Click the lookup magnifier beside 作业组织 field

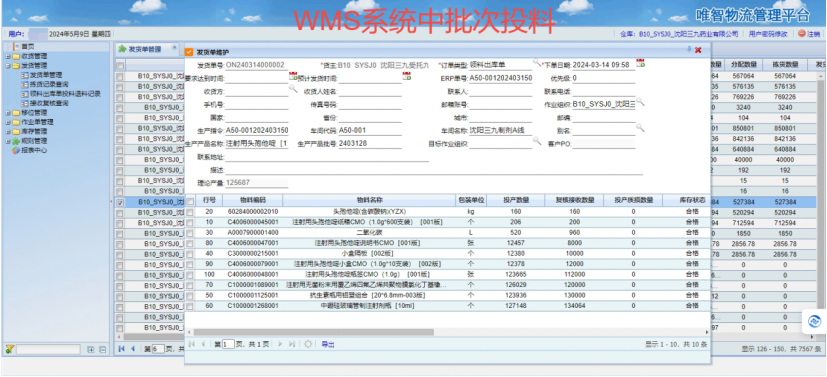click(x=640, y=102)
